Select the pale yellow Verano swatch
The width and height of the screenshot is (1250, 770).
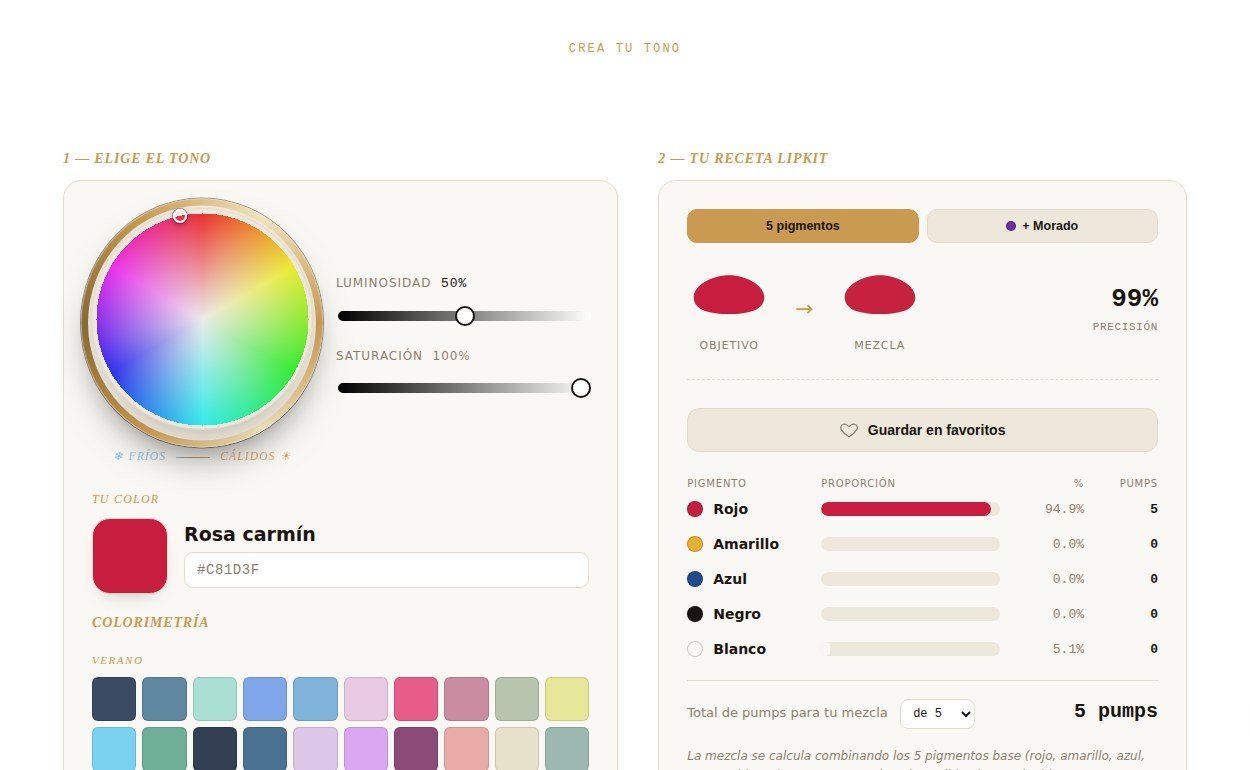pos(567,699)
